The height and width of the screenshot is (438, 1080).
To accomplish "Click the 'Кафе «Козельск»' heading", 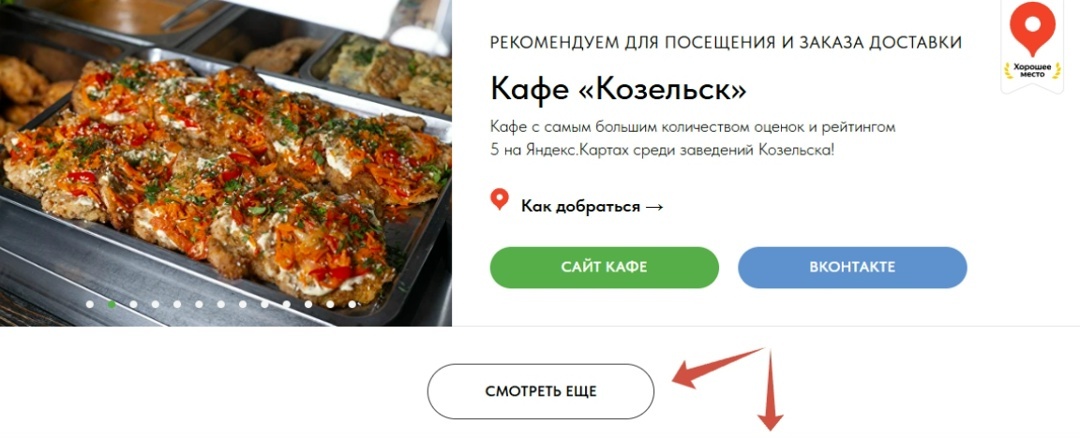I will [x=619, y=89].
